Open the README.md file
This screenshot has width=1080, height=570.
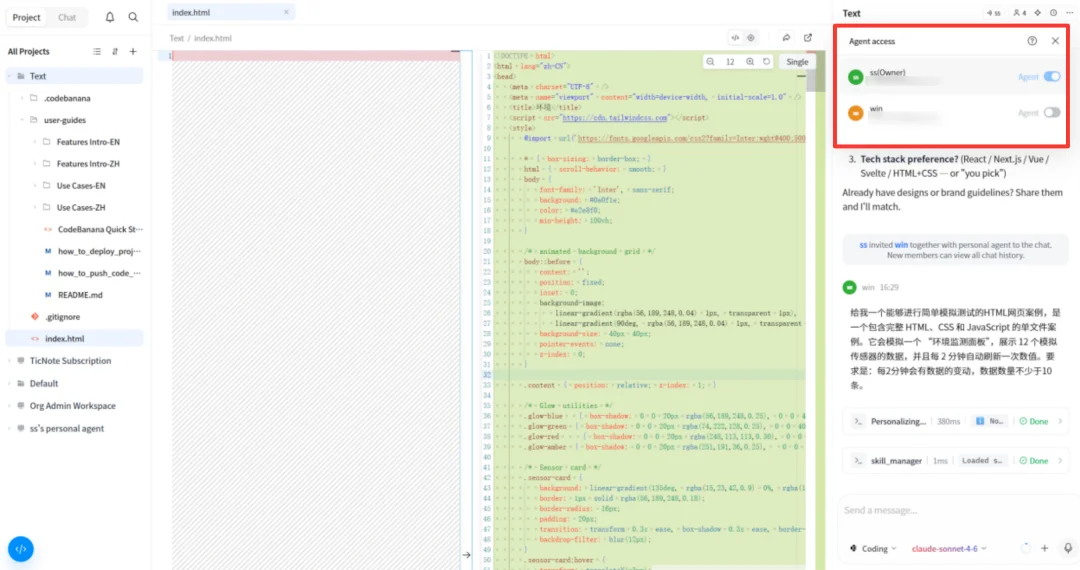(x=80, y=295)
